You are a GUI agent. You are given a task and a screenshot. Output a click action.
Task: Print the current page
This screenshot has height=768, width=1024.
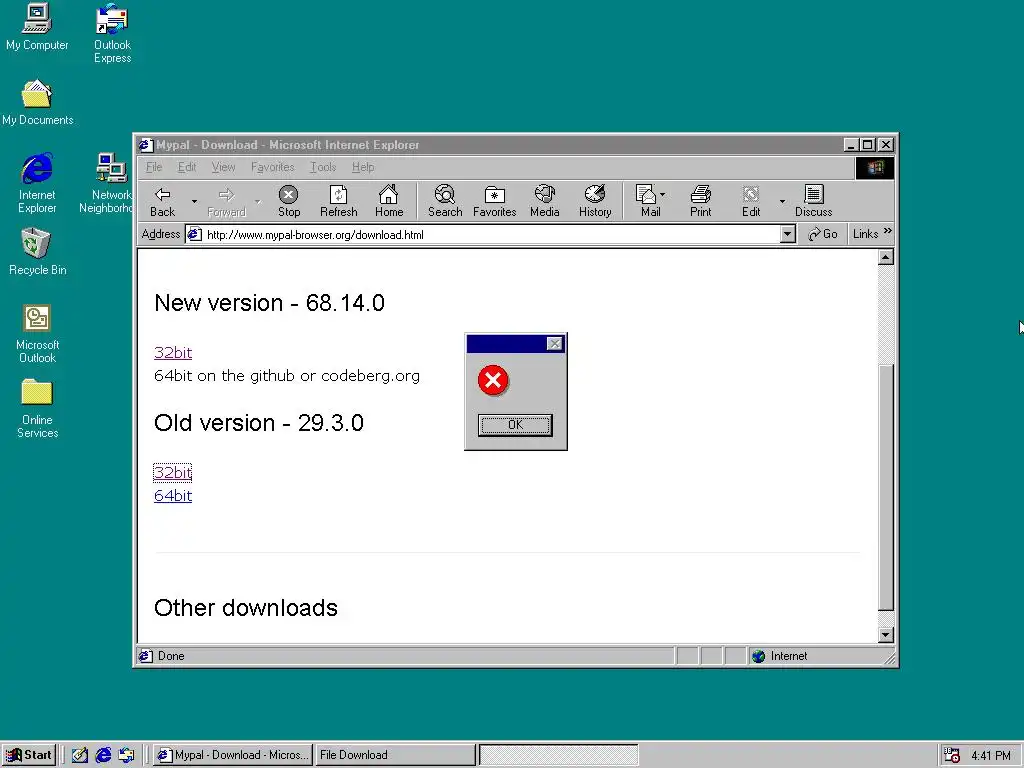(701, 201)
